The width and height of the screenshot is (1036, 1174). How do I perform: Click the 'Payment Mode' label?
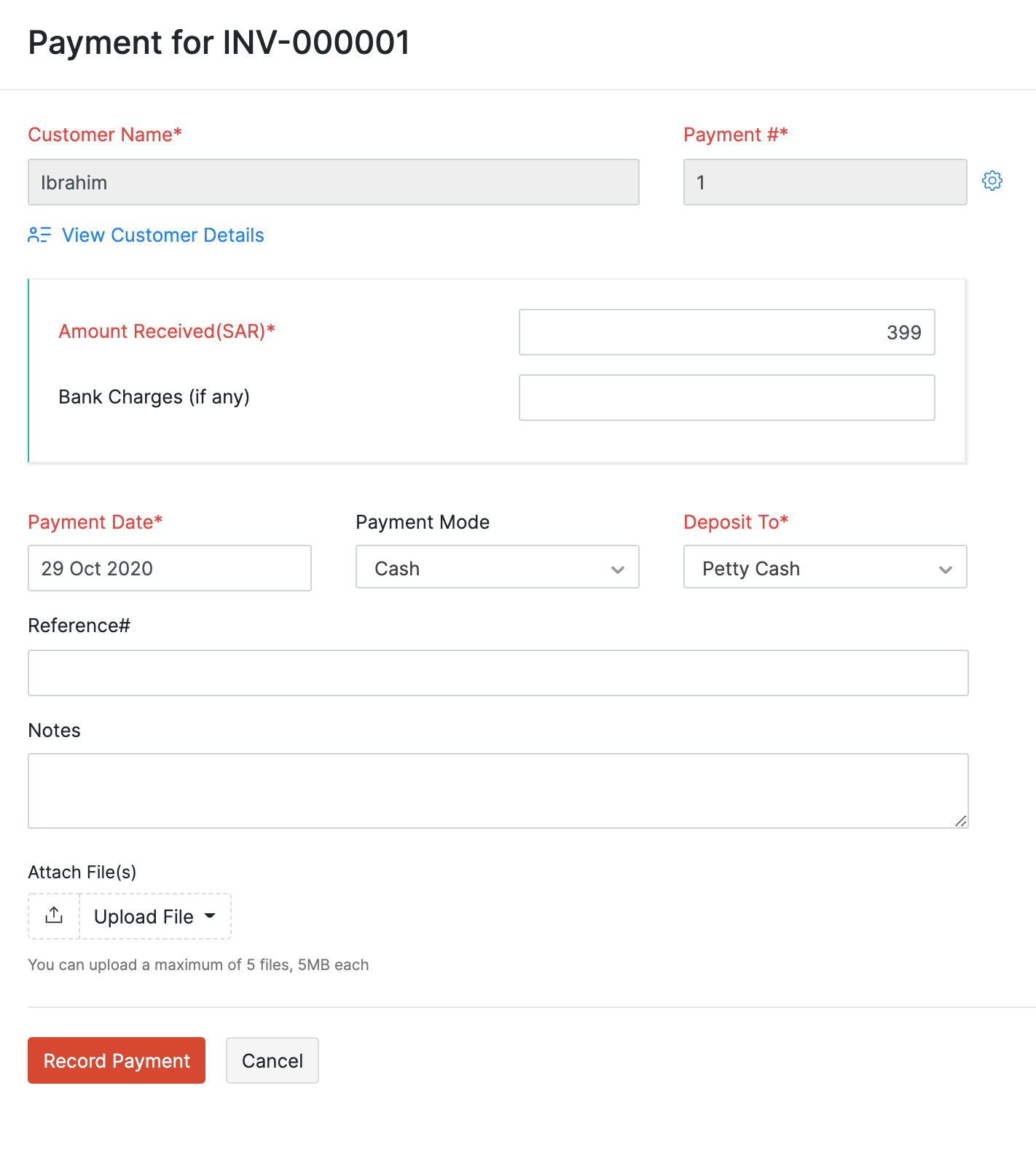(x=423, y=522)
